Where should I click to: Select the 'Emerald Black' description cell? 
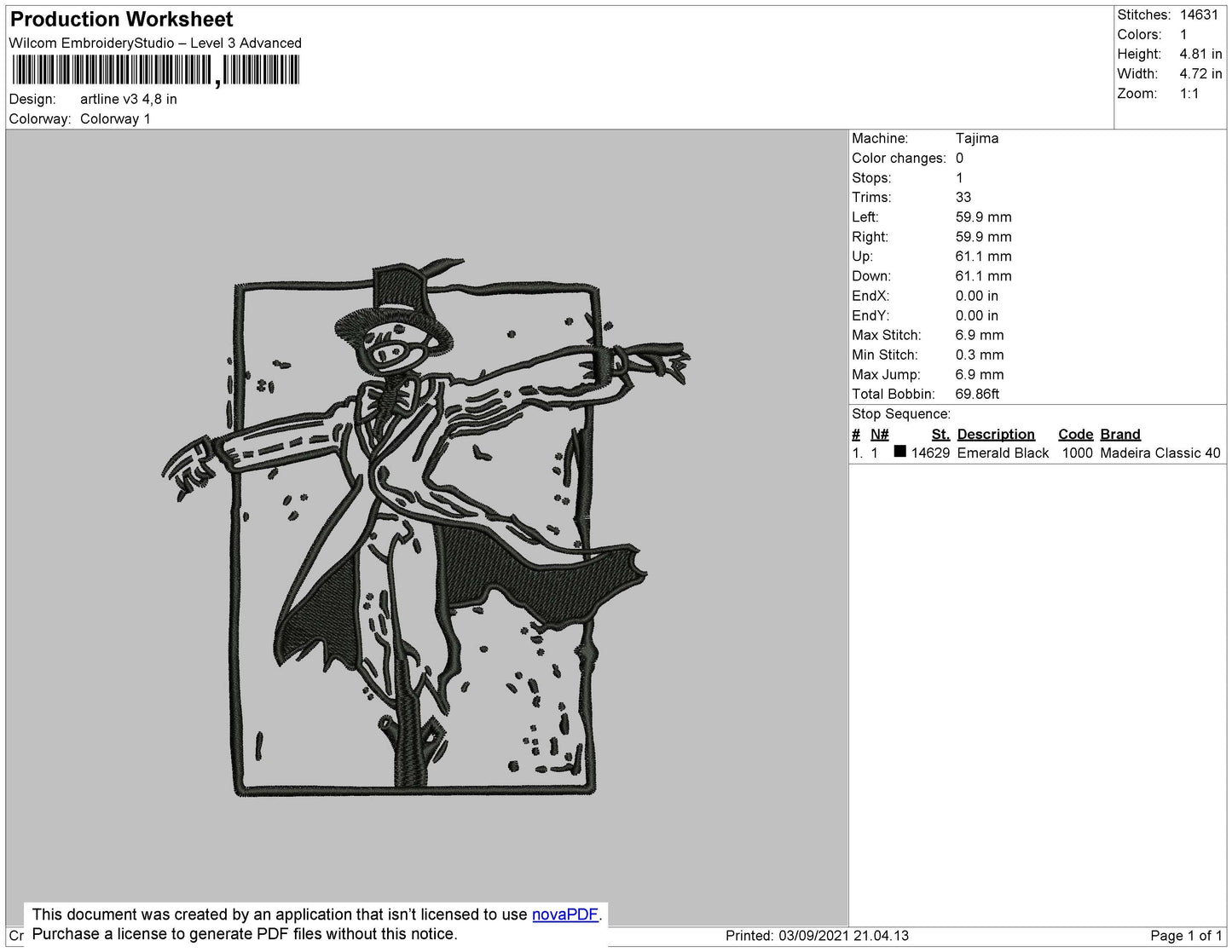pos(1003,453)
